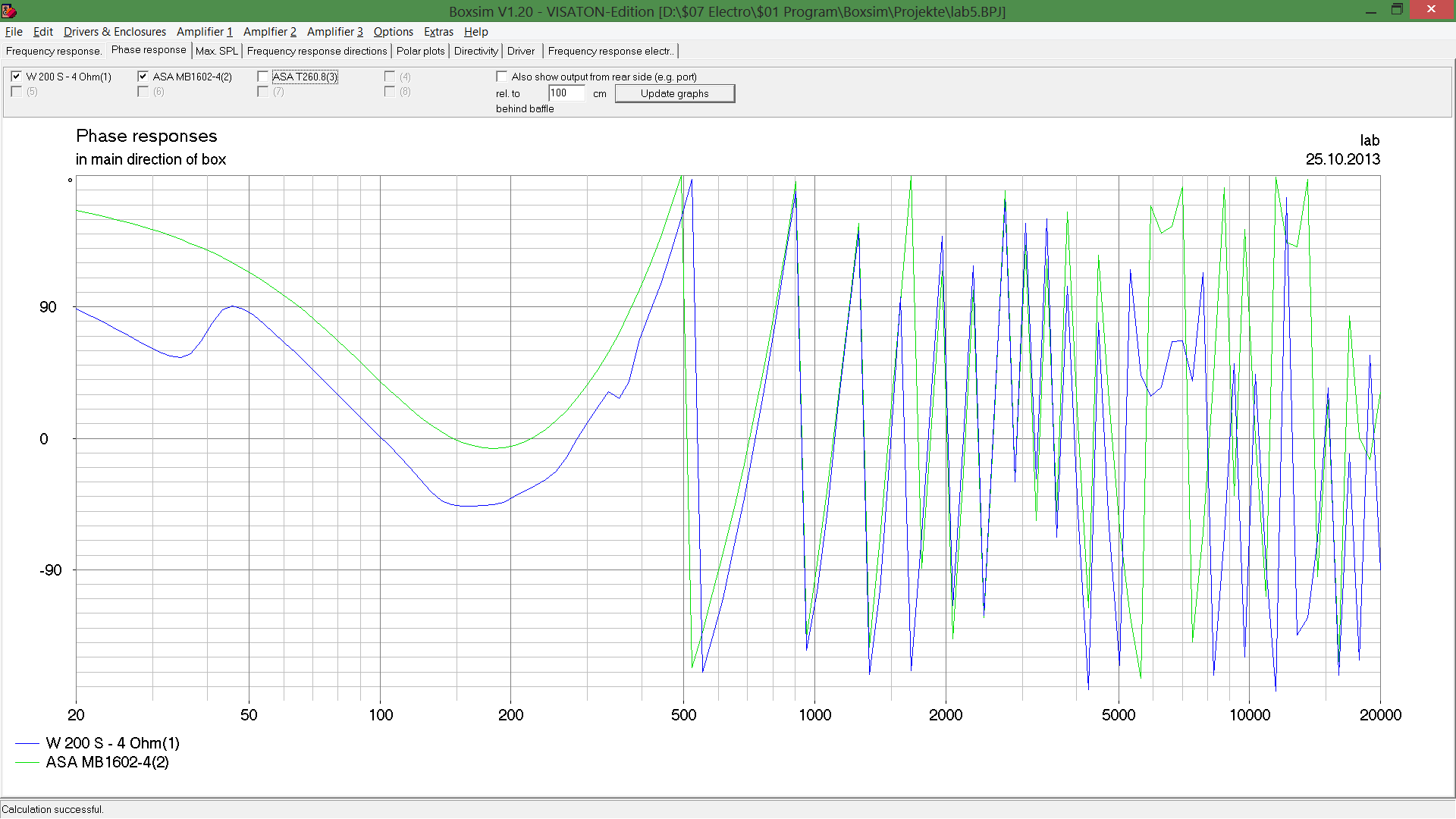Expand the Amplifier 3 menu
The image size is (1456, 819).
pyautogui.click(x=334, y=32)
